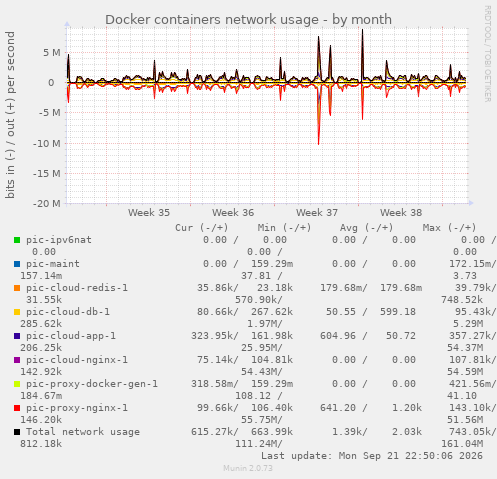Select the 'pic-cloud-db-1' legend label
Image resolution: width=497 pixels, height=479 pixels.
point(68,312)
